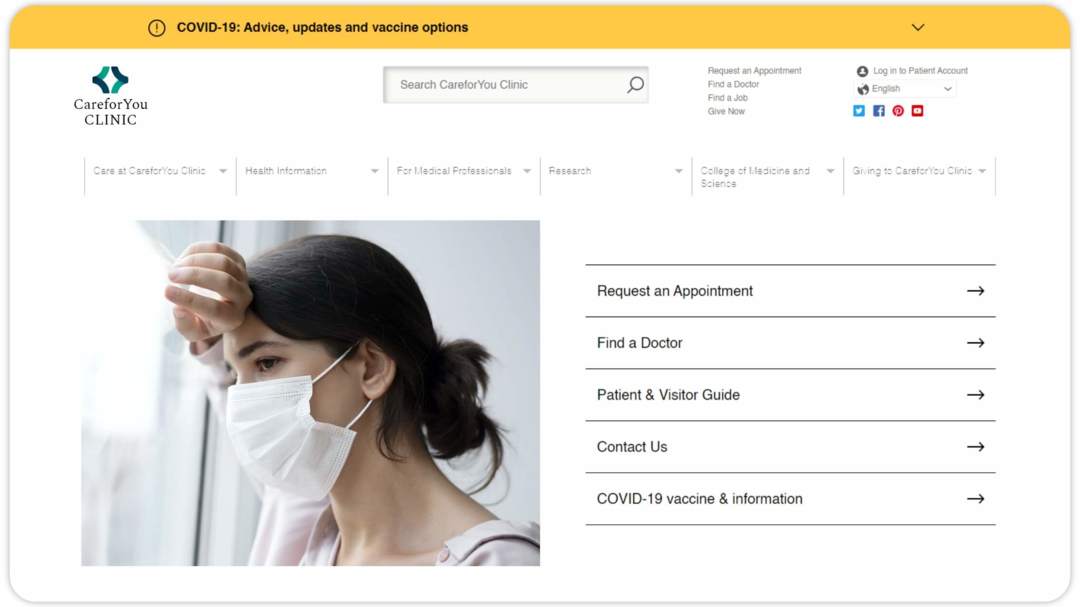The width and height of the screenshot is (1080, 607).
Task: Click the masked woman hero image
Action: click(x=311, y=393)
